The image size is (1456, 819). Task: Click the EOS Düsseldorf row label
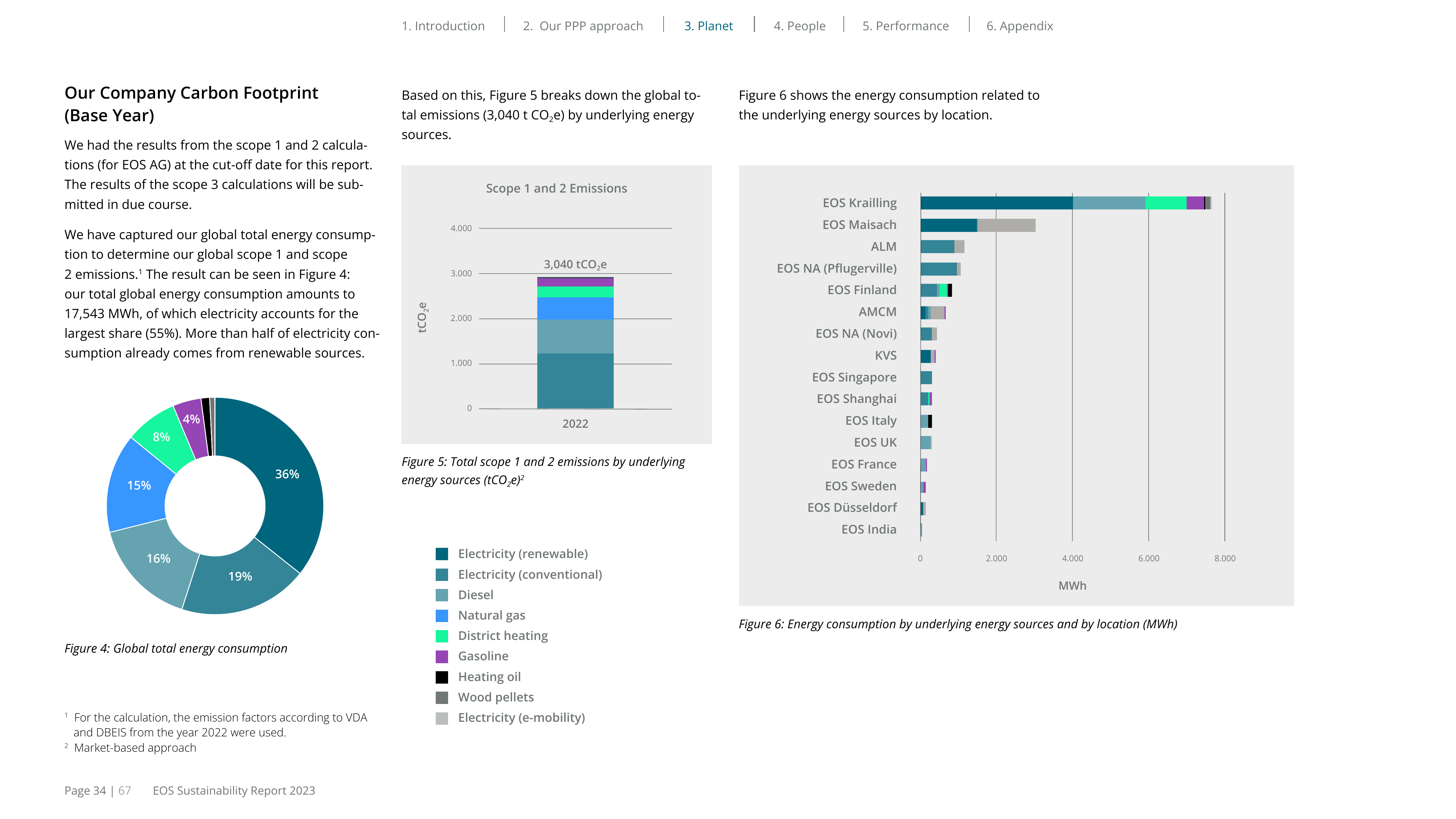click(x=852, y=507)
